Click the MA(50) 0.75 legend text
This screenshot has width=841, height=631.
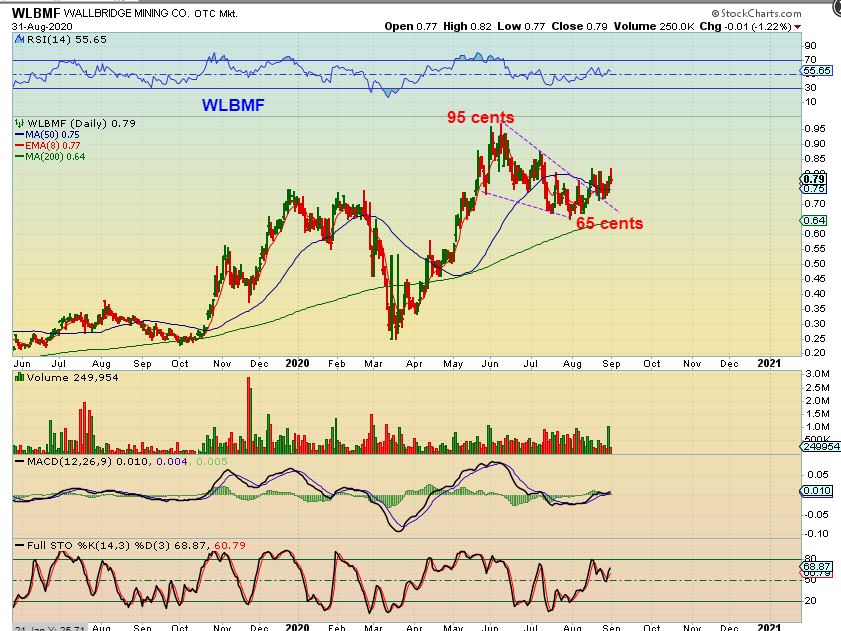[x=52, y=135]
